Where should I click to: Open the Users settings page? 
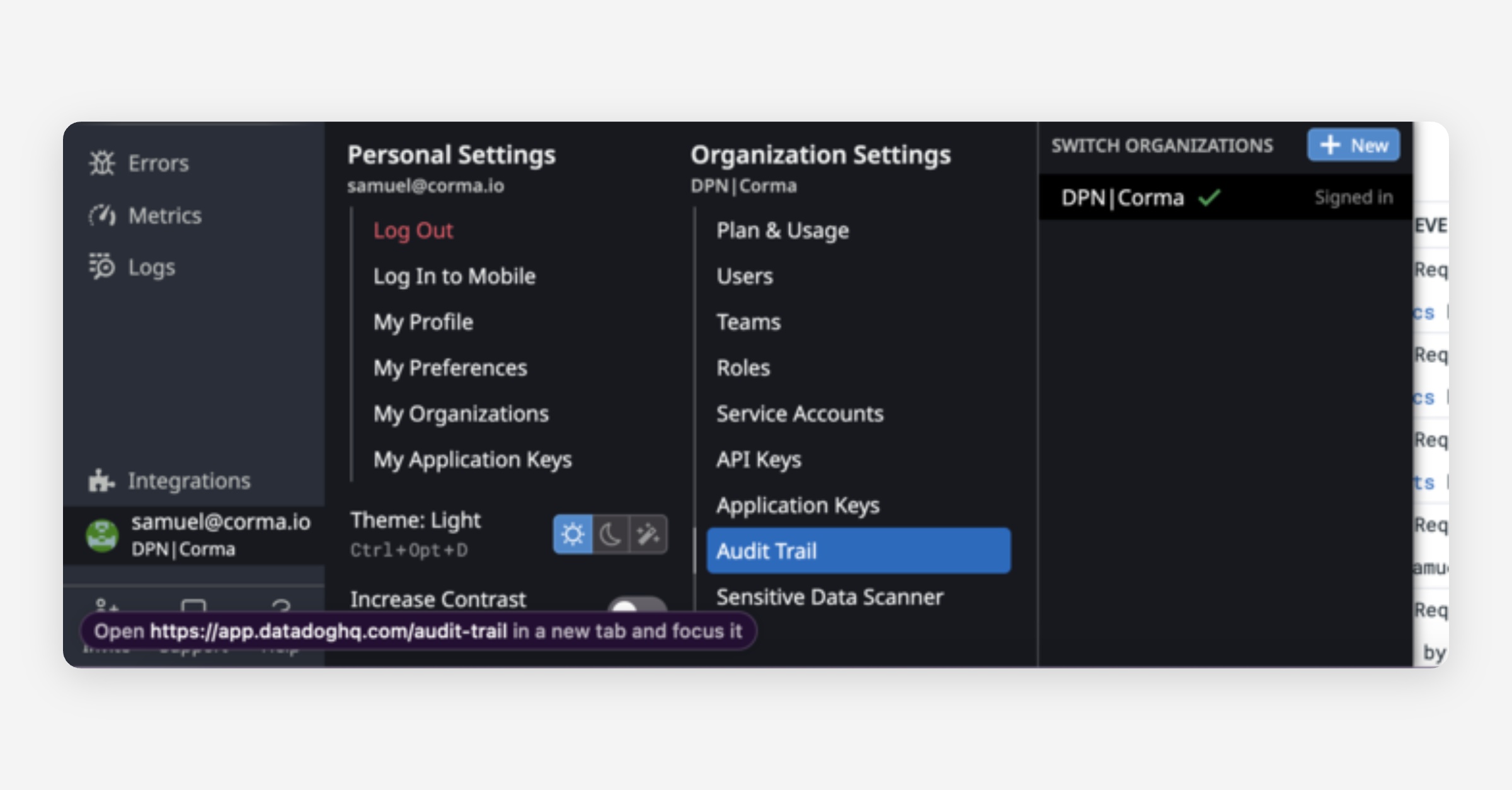click(x=745, y=277)
